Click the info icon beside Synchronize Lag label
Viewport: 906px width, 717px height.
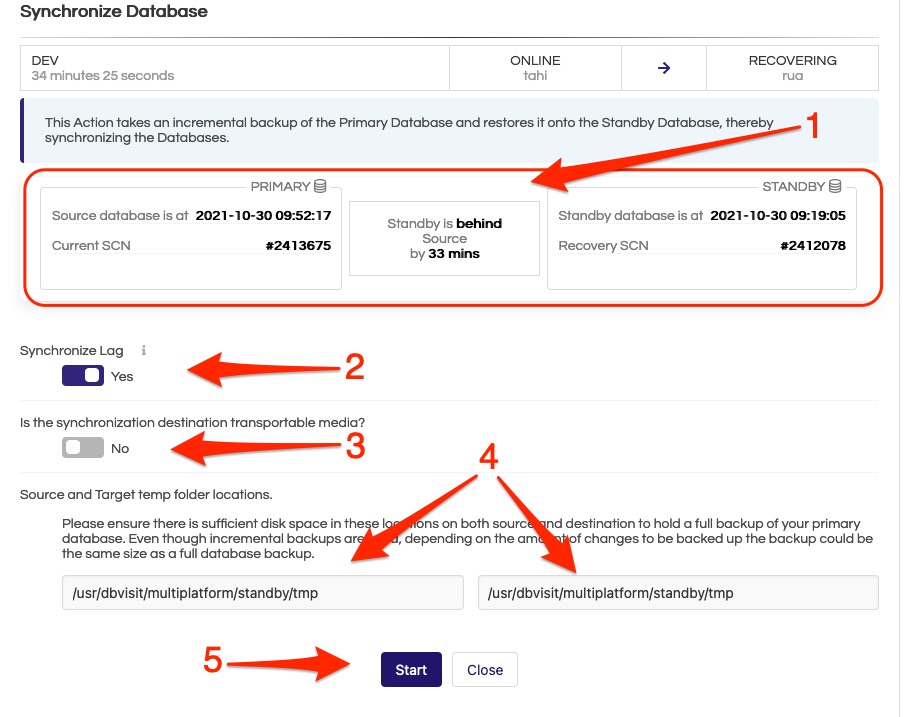tap(143, 350)
